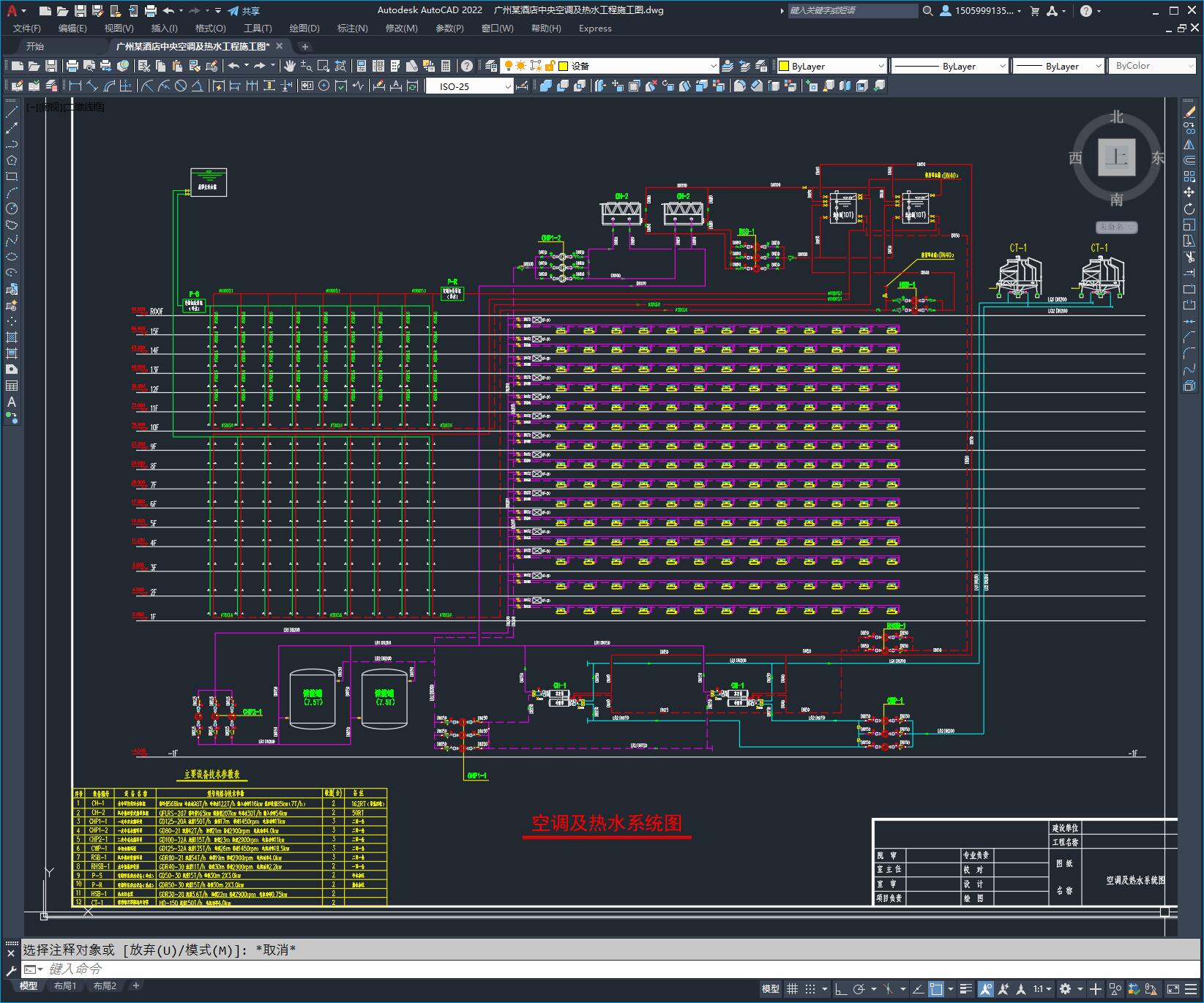The width and height of the screenshot is (1204, 1003).
Task: Click the search magnifier icon
Action: tap(928, 11)
